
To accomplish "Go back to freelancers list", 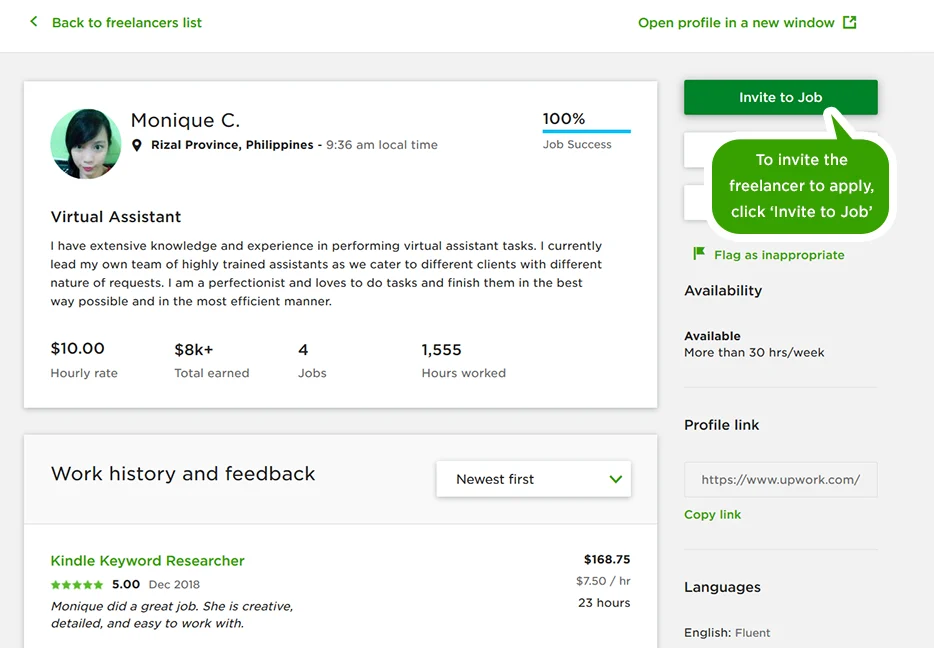I will pyautogui.click(x=126, y=22).
